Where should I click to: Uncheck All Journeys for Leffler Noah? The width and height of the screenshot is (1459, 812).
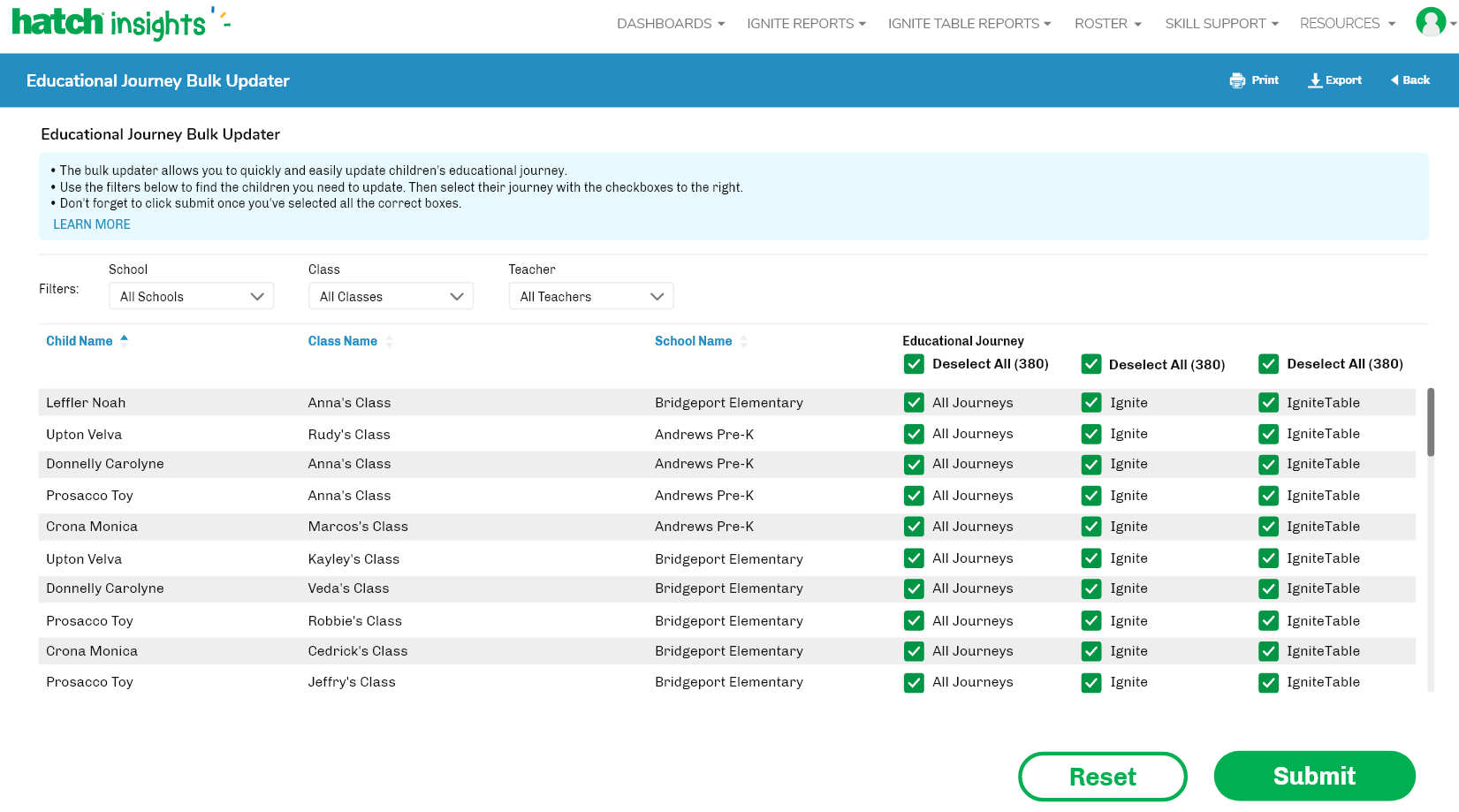click(914, 403)
